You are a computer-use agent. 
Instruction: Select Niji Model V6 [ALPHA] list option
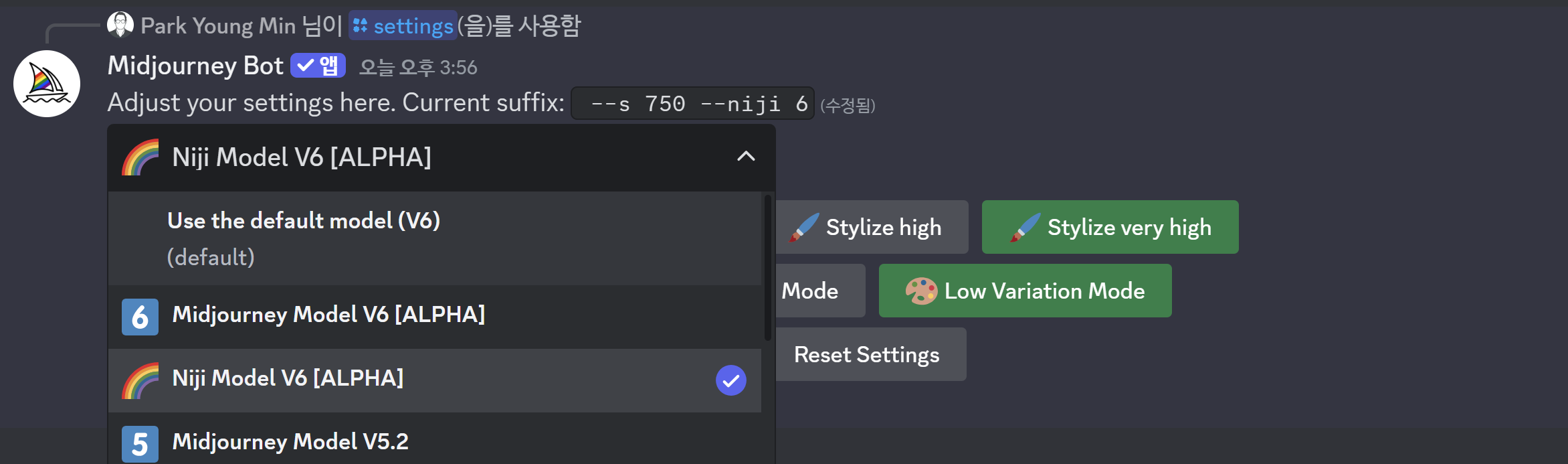435,380
